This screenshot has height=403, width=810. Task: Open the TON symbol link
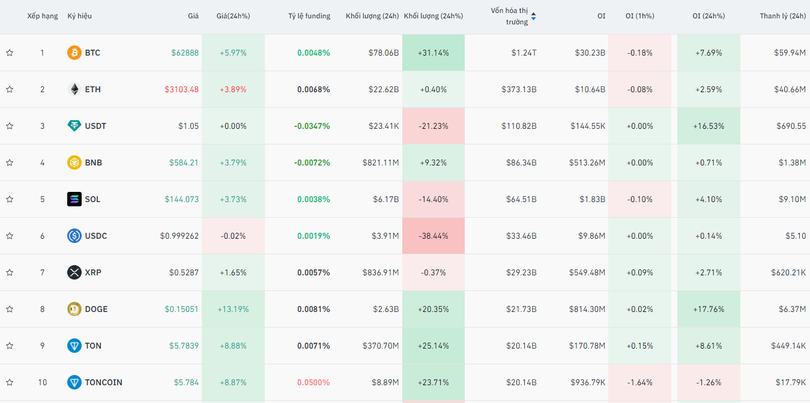pos(93,346)
